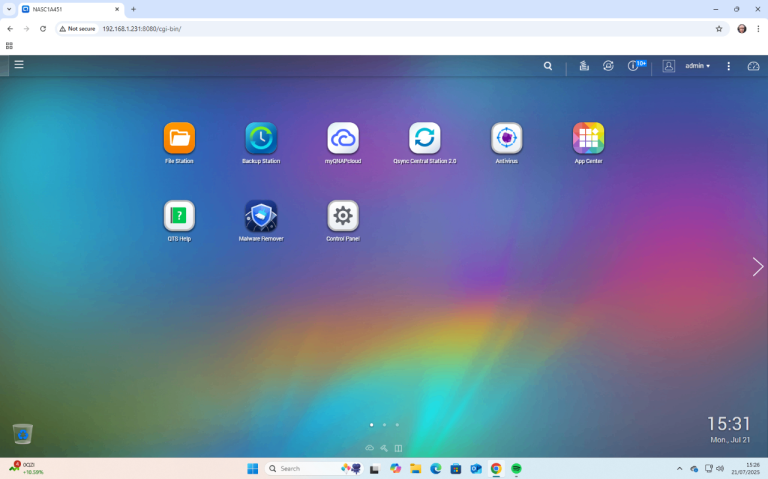Open the QTS main hamburger menu
The image size is (768, 479).
point(19,65)
